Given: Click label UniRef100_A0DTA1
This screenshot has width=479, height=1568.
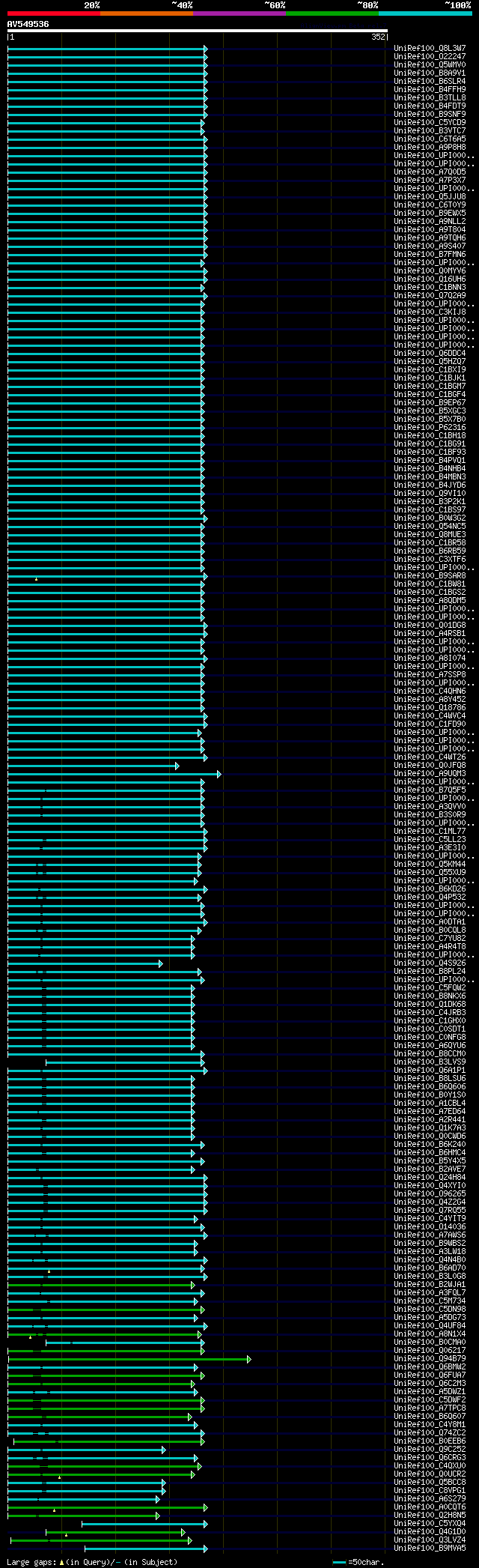Looking at the screenshot, I should point(430,921).
